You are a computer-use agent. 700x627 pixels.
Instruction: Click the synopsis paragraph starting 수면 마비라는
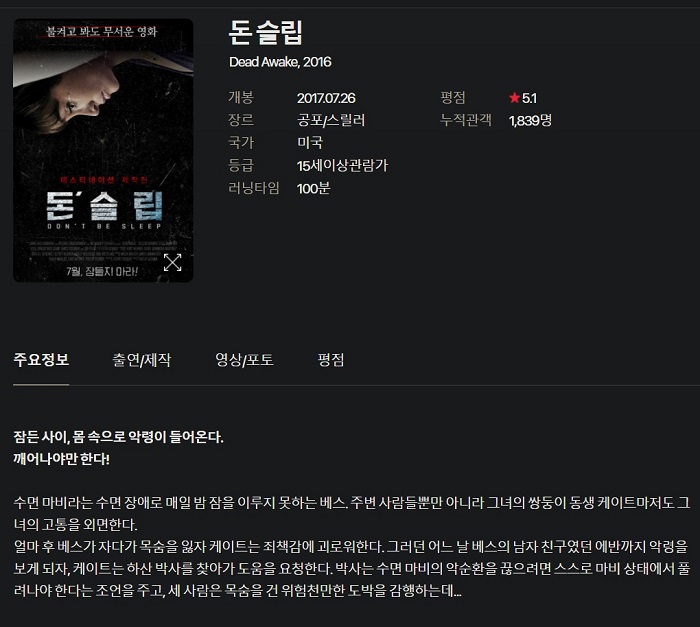(x=352, y=547)
